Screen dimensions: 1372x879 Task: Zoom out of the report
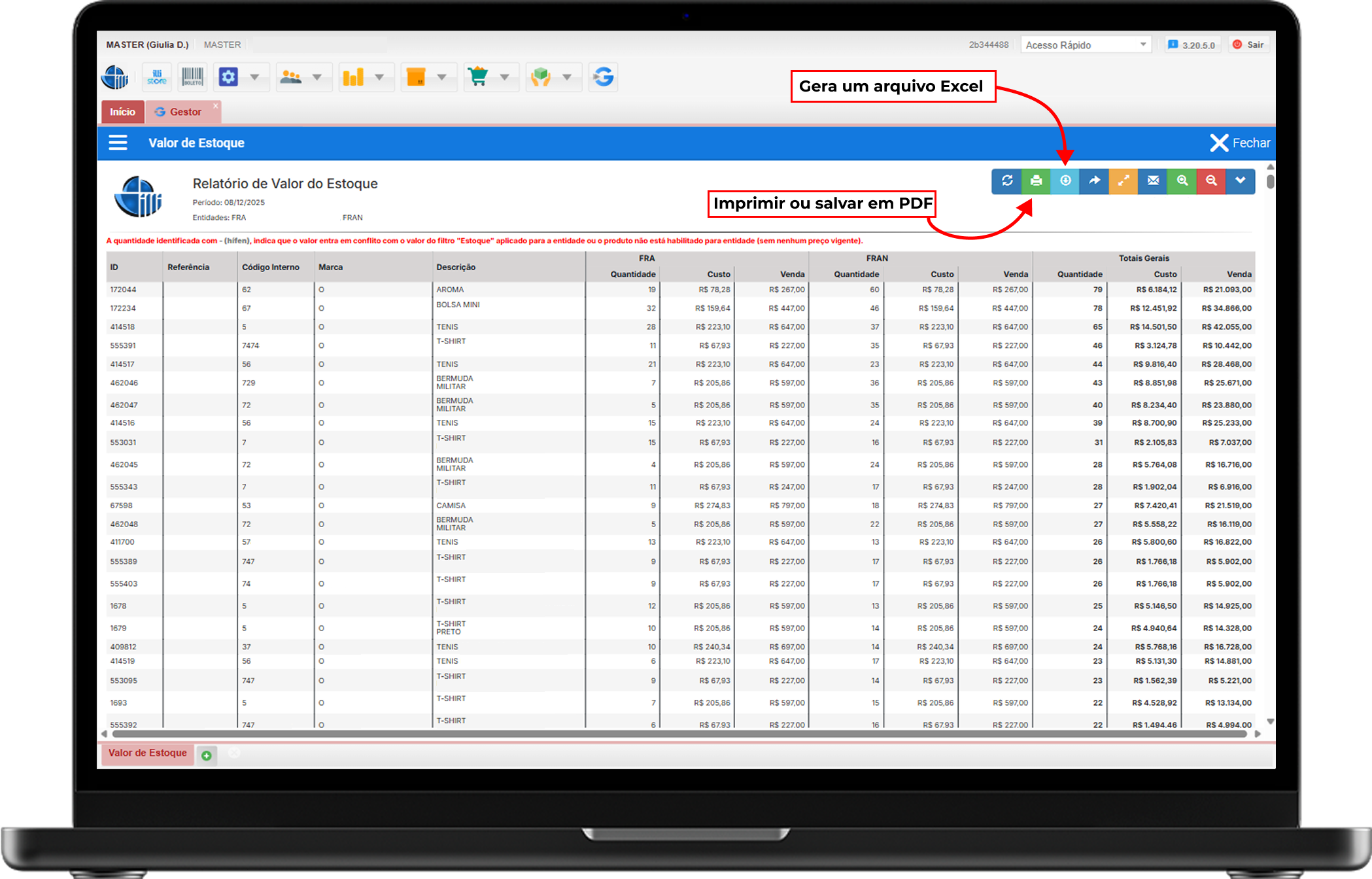pyautogui.click(x=1211, y=181)
